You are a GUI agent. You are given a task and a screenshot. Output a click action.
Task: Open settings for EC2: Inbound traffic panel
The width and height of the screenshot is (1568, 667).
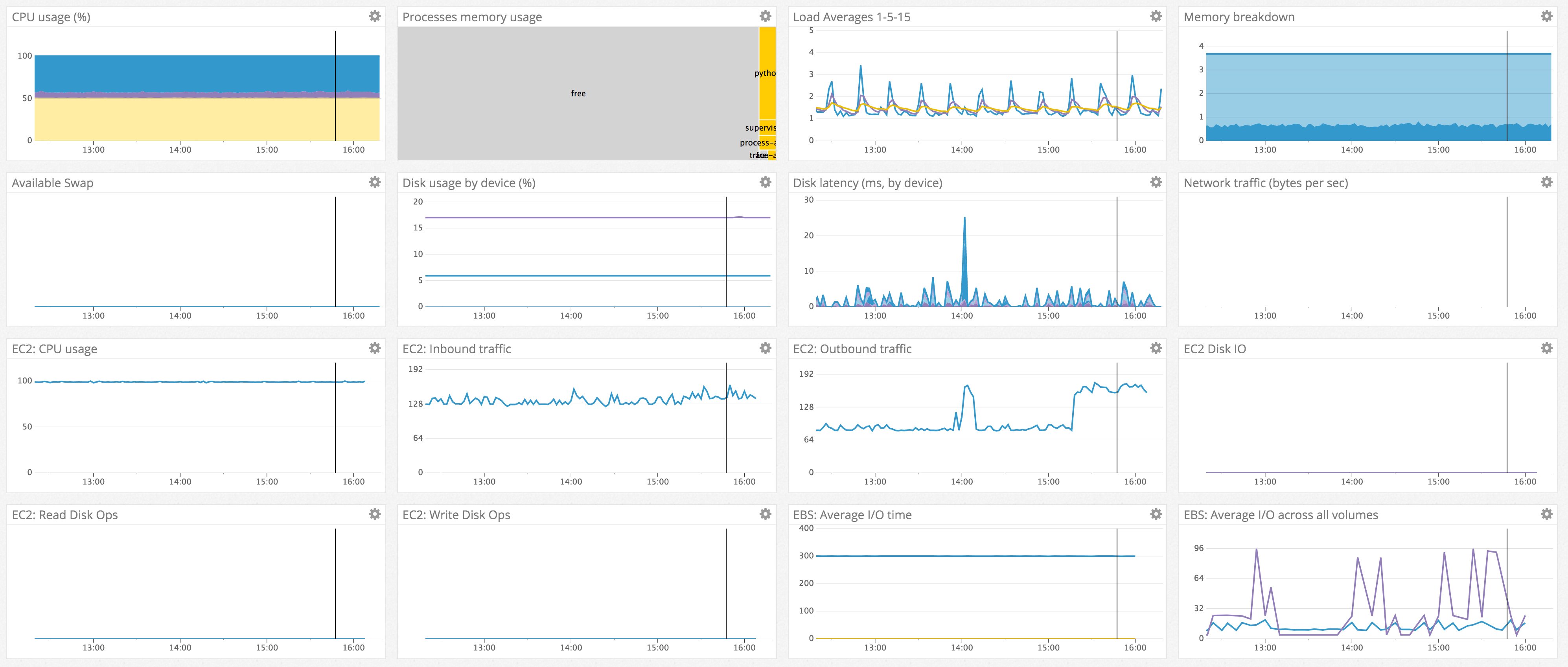pos(765,348)
